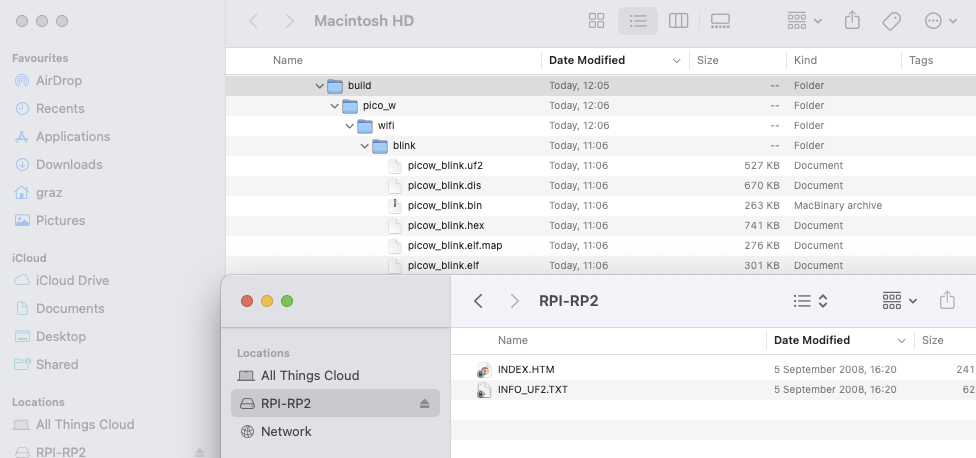Click the picow_blink.bin archive file icon
This screenshot has width=976, height=458.
tap(395, 205)
